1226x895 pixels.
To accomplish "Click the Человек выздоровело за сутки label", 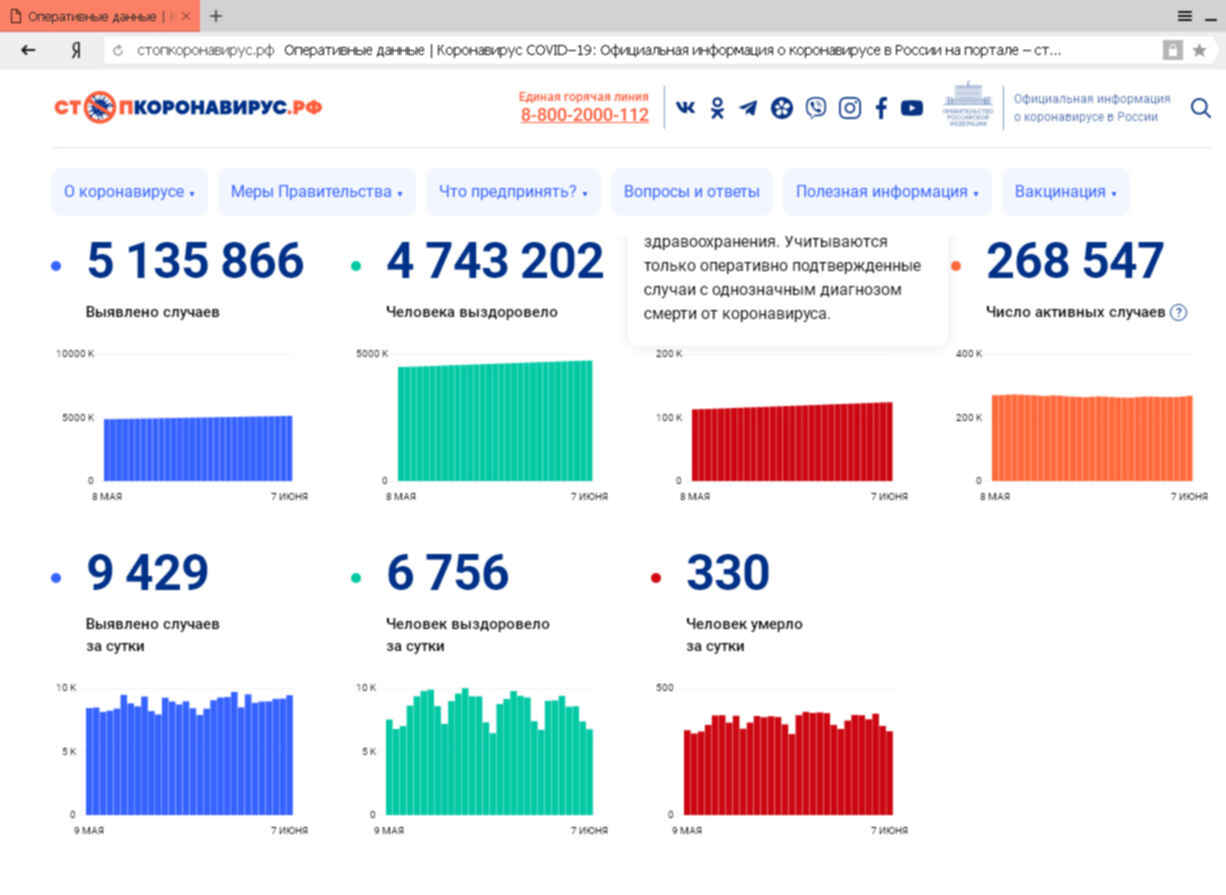I will tap(468, 635).
